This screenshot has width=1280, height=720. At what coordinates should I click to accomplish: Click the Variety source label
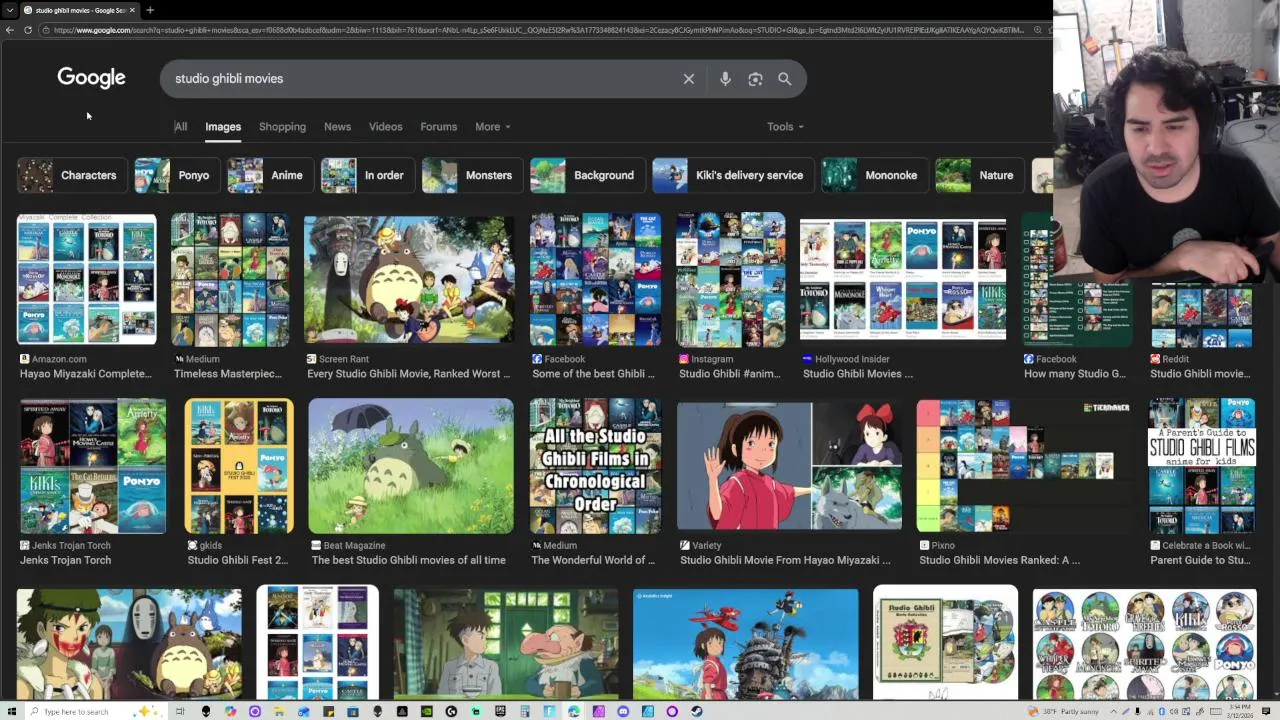[x=707, y=546]
